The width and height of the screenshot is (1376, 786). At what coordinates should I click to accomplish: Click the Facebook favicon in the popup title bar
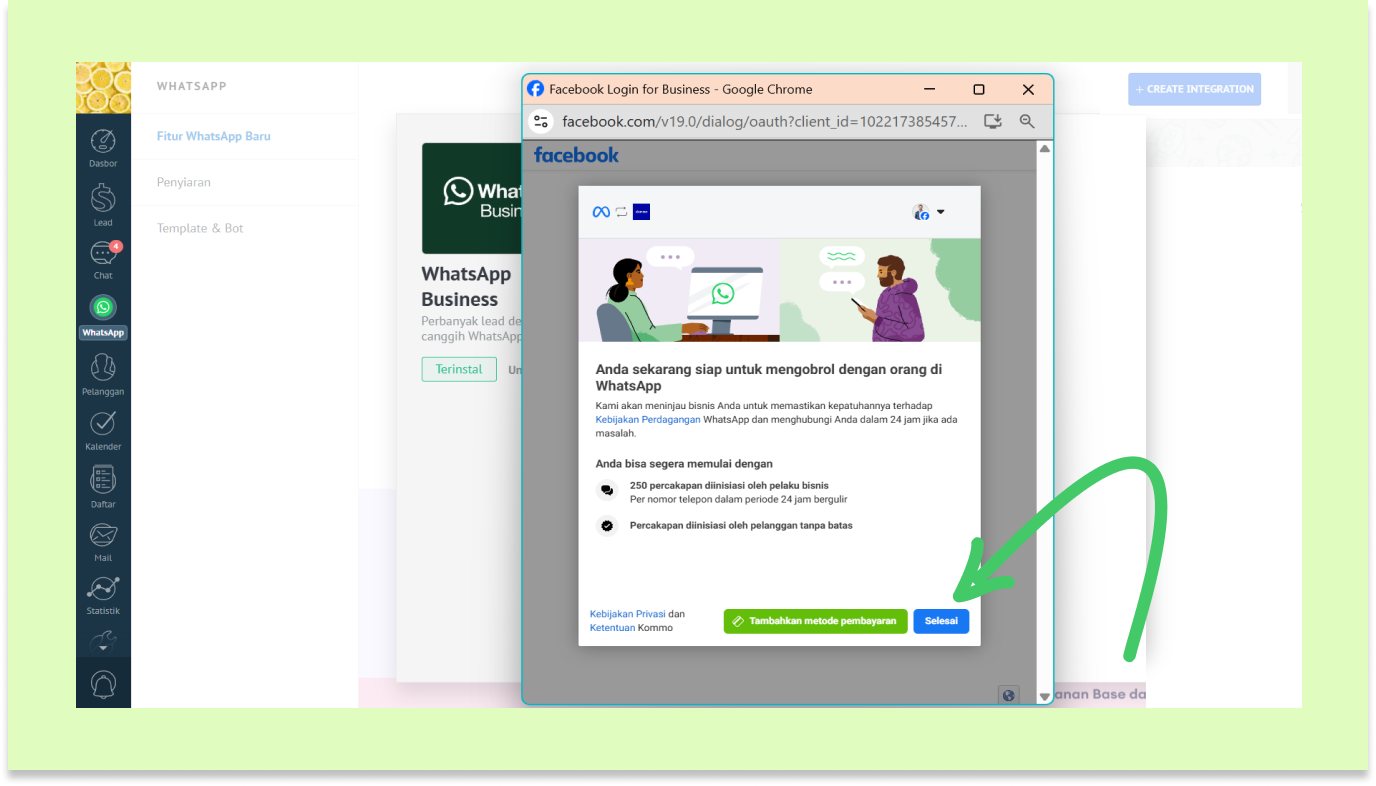536,89
